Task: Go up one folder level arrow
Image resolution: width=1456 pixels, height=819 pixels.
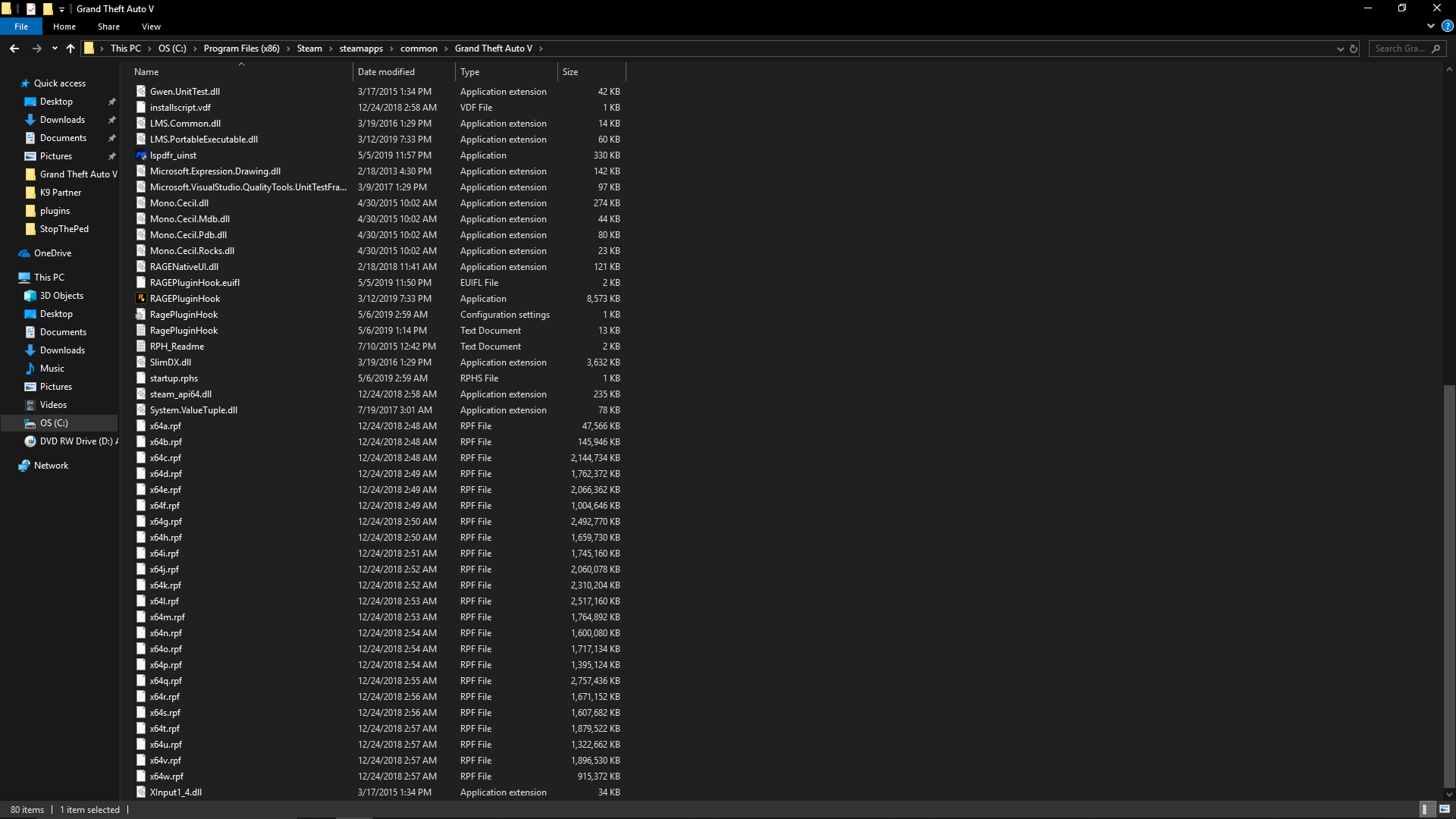Action: (x=71, y=49)
